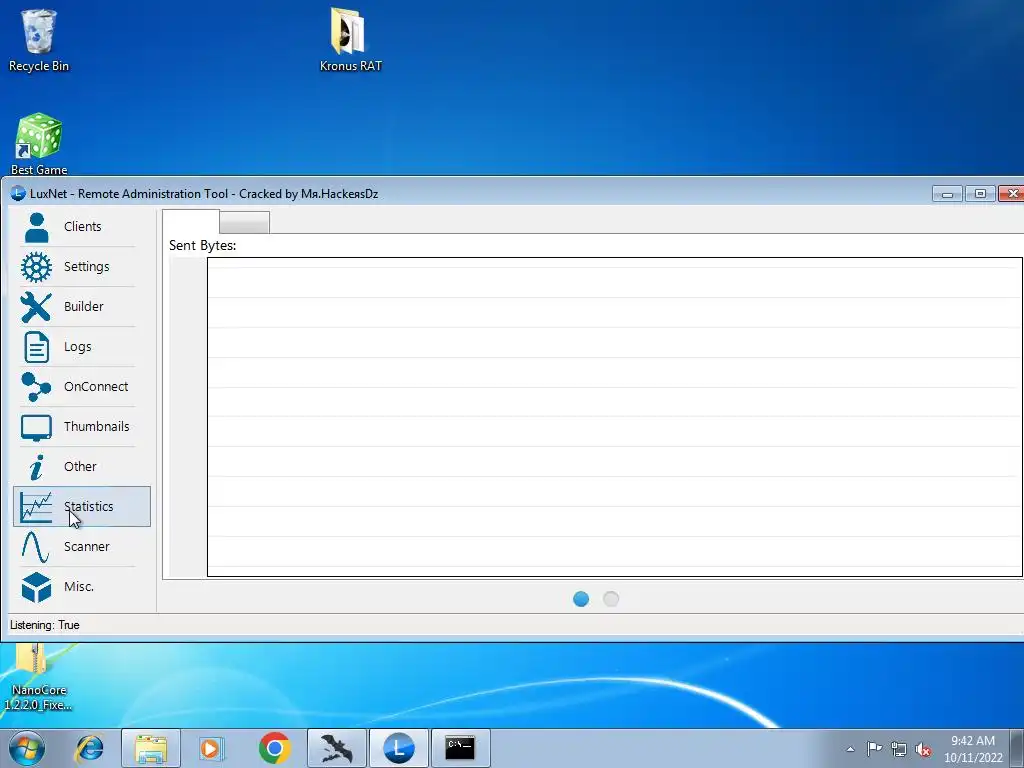Click the Sent Bytes: label
1024x768 pixels.
click(x=202, y=246)
